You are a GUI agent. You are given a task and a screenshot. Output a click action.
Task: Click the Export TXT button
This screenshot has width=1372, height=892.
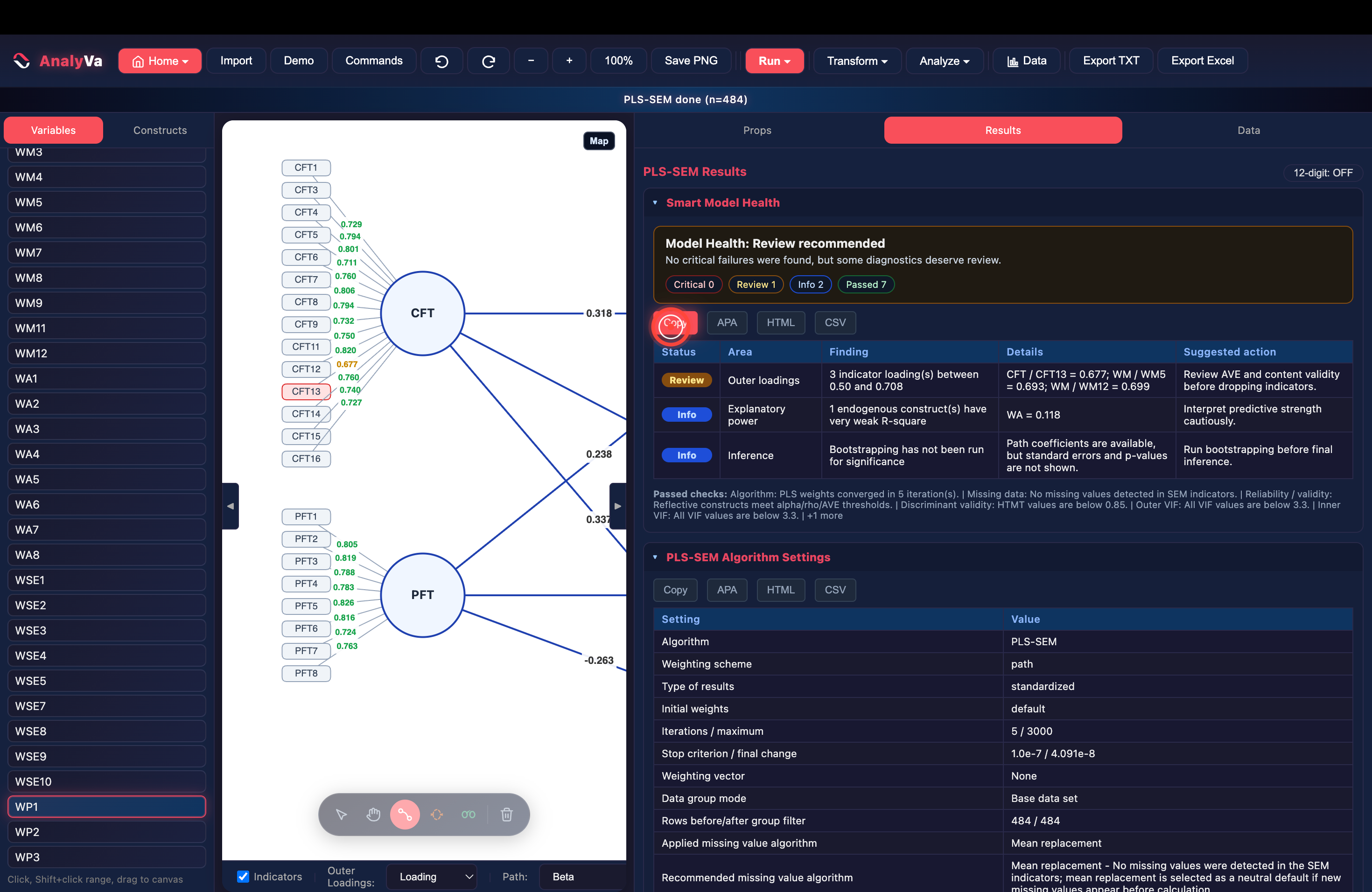[1111, 61]
